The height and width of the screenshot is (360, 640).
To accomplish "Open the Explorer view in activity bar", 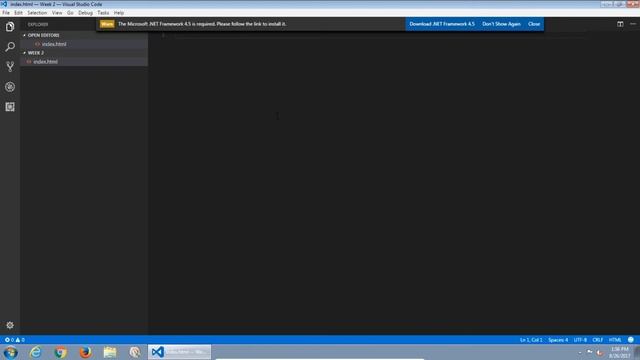I will pos(10,27).
